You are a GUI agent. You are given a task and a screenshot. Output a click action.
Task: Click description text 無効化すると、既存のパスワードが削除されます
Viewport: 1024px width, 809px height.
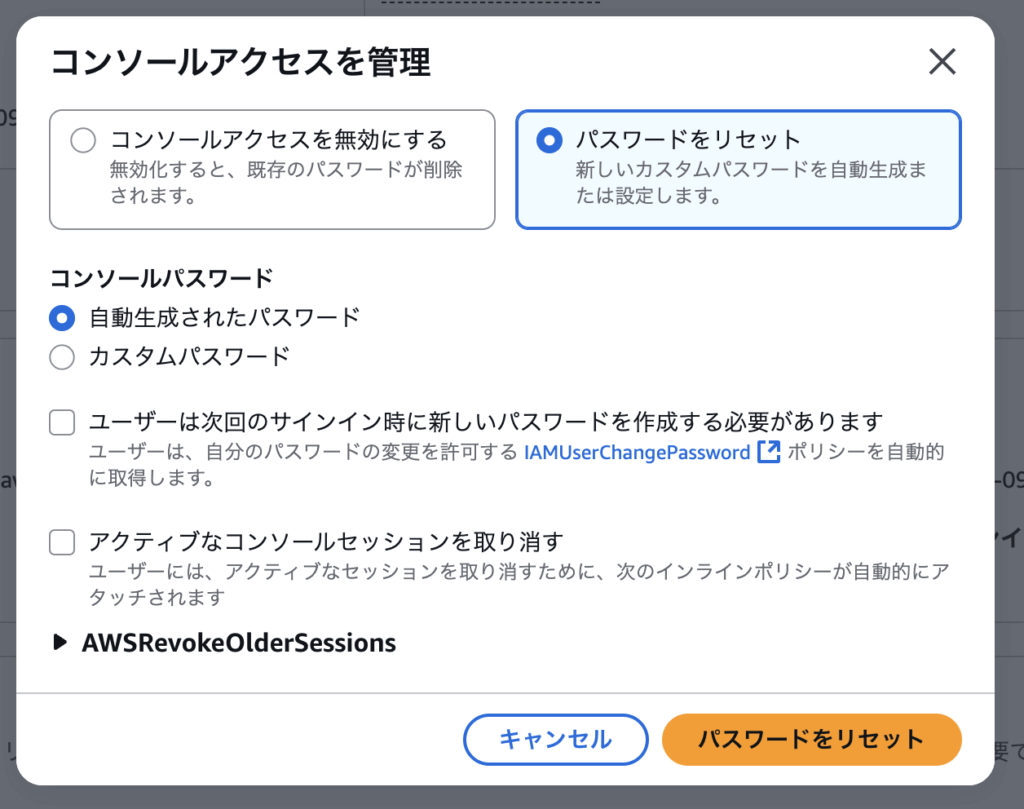point(285,181)
